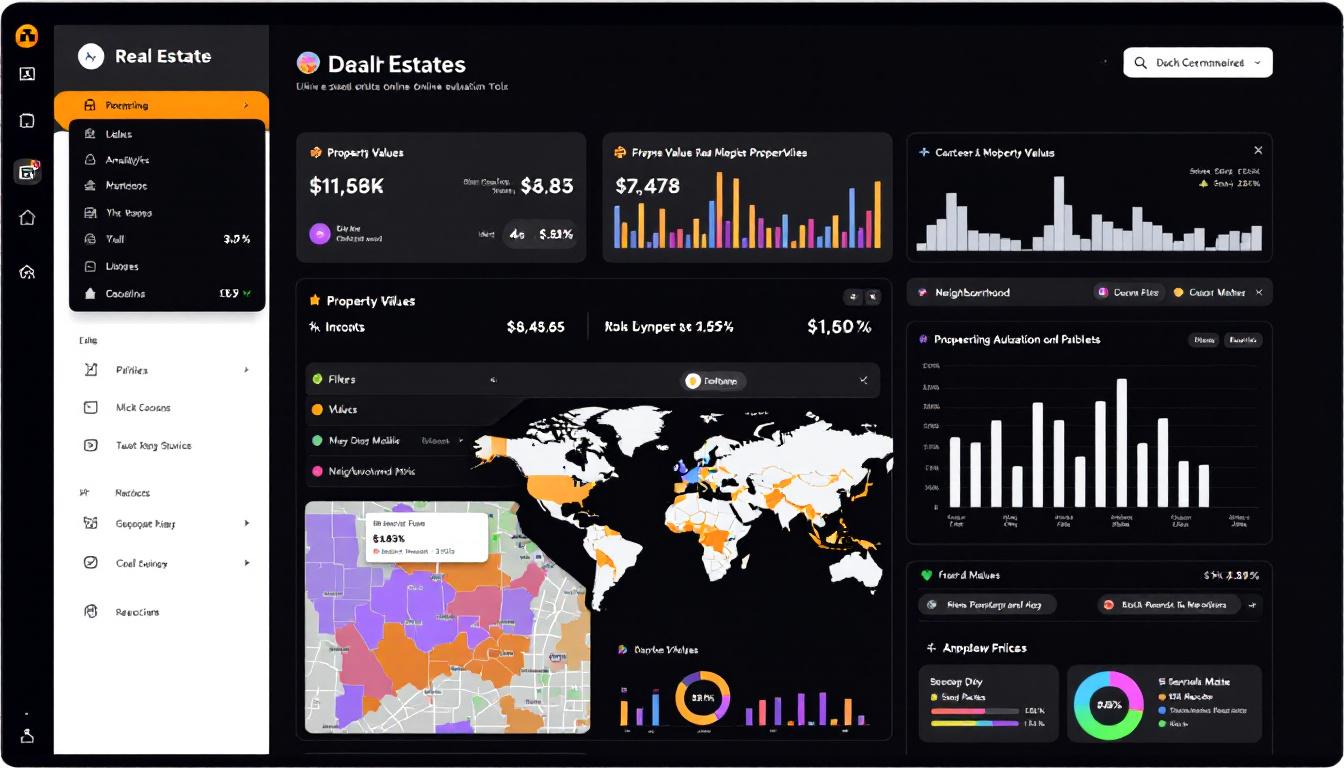Click the yellow-dot pill button in the Filters row

point(714,381)
